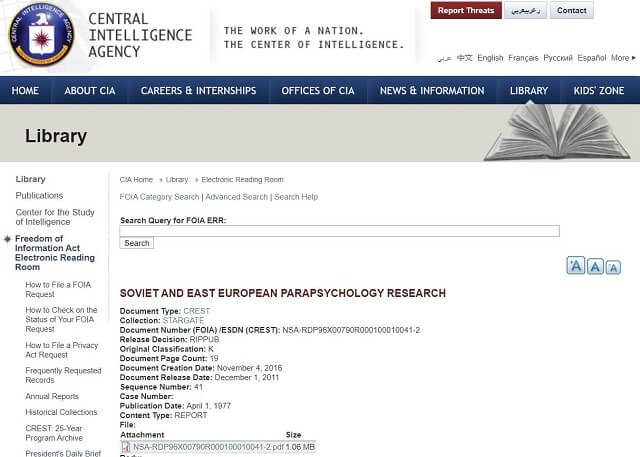Open News & Information menu
This screenshot has height=457, width=640.
tap(432, 91)
